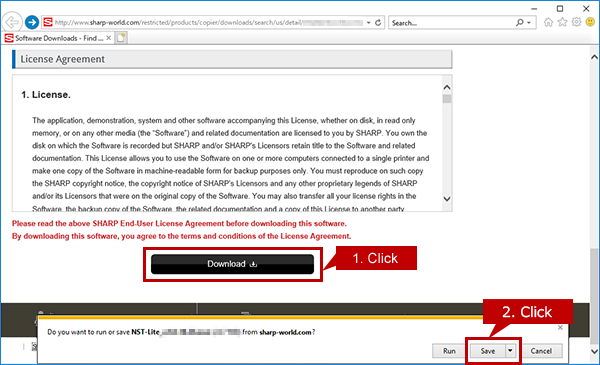Click Save in the download prompt
600x365 pixels.
coord(488,351)
